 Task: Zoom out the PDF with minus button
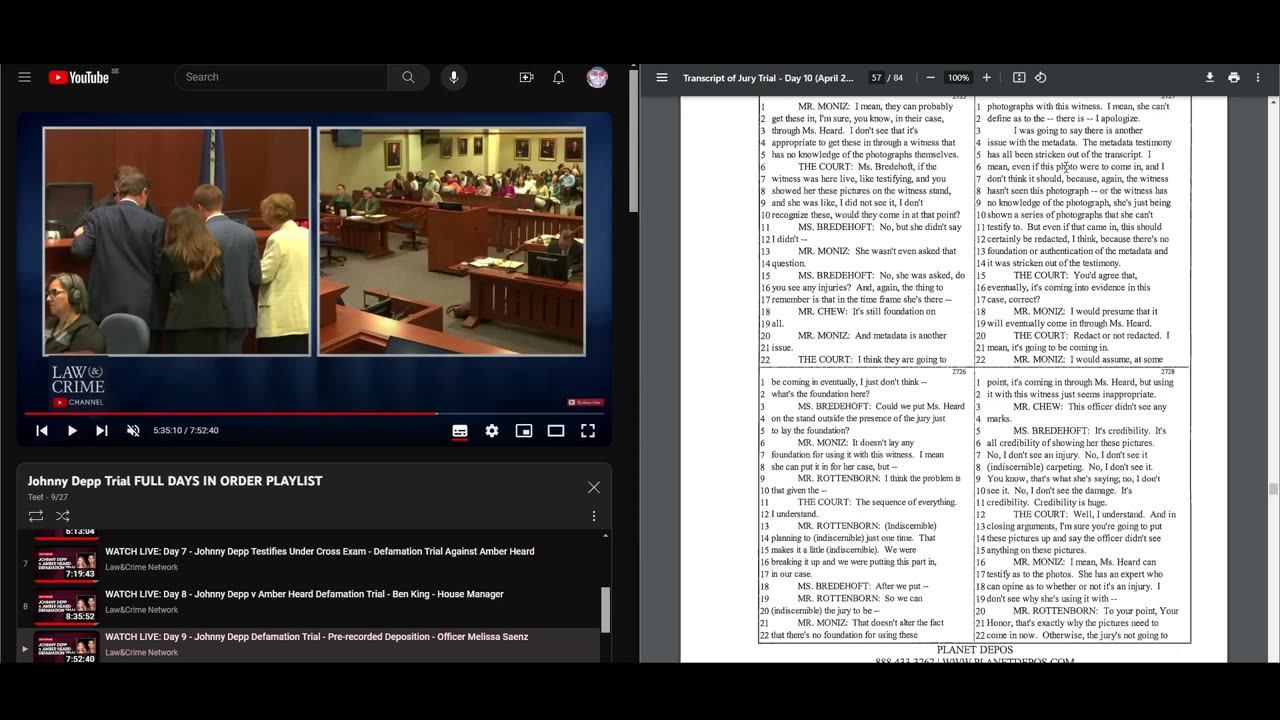click(x=930, y=77)
